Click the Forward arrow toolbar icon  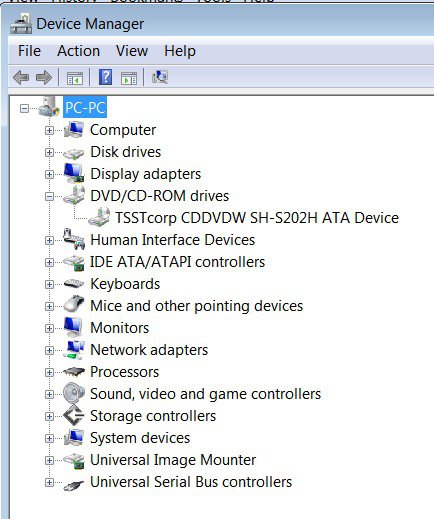(44, 78)
